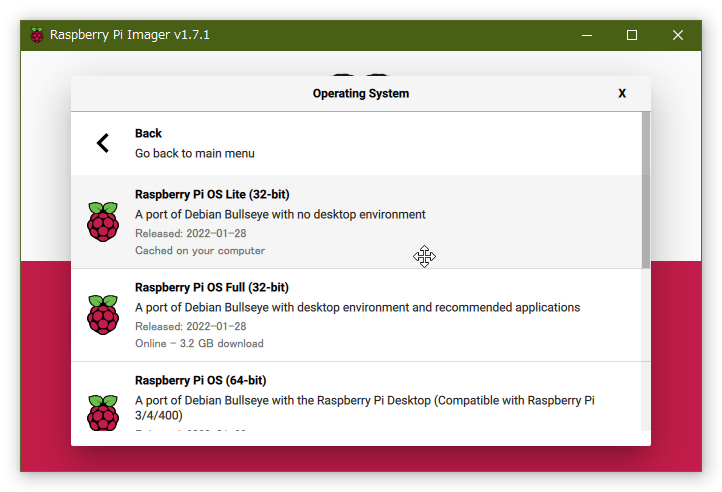The height and width of the screenshot is (492, 722).
Task: Click the 'Operating System' dialog heading
Action: click(361, 94)
